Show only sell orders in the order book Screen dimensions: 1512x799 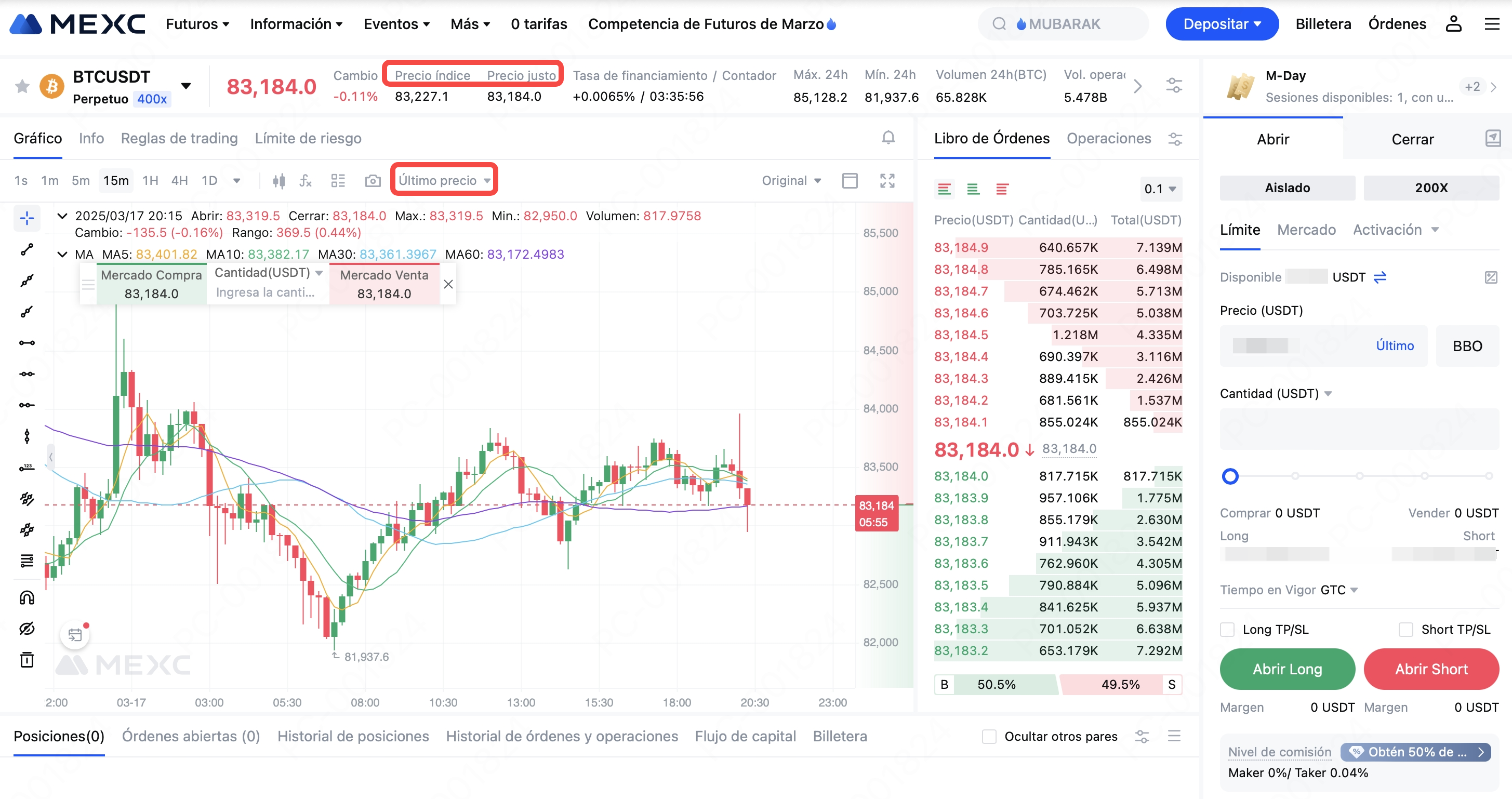[1002, 189]
